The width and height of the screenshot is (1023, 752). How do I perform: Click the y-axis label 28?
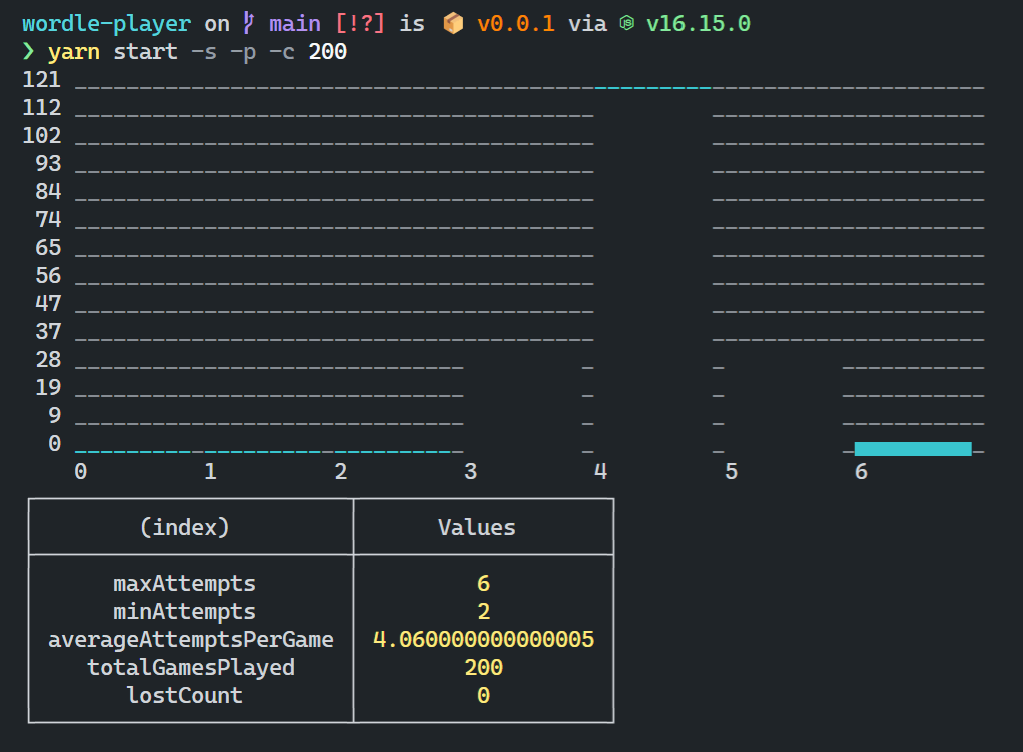48,360
